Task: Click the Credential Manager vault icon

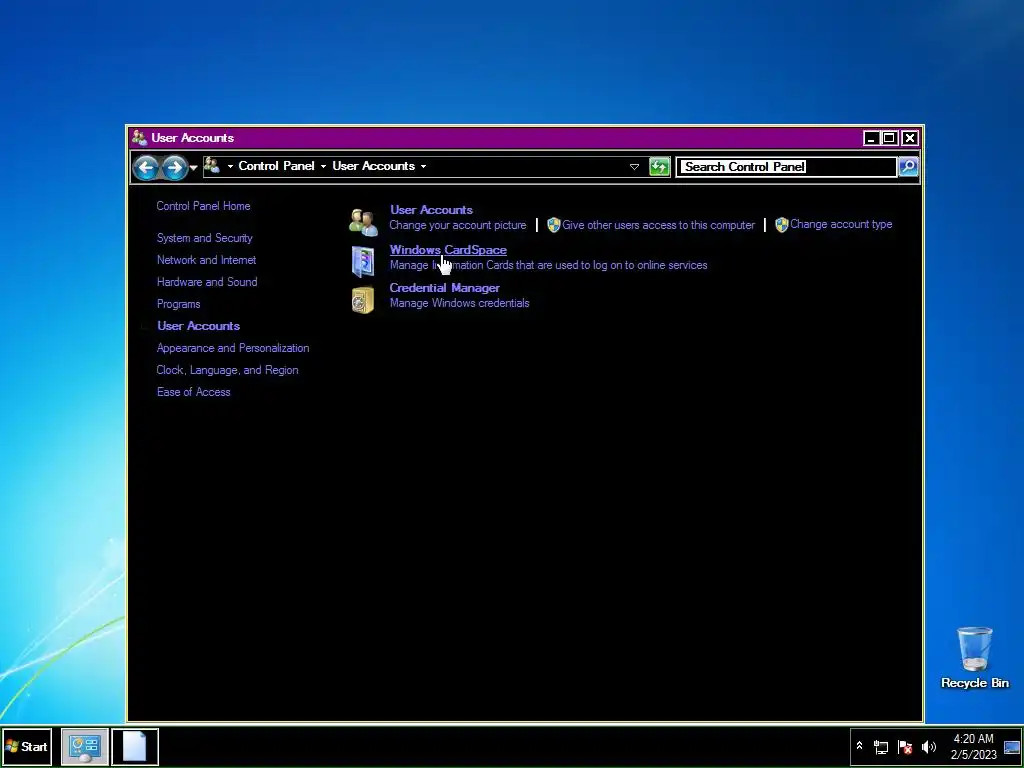Action: [363, 300]
